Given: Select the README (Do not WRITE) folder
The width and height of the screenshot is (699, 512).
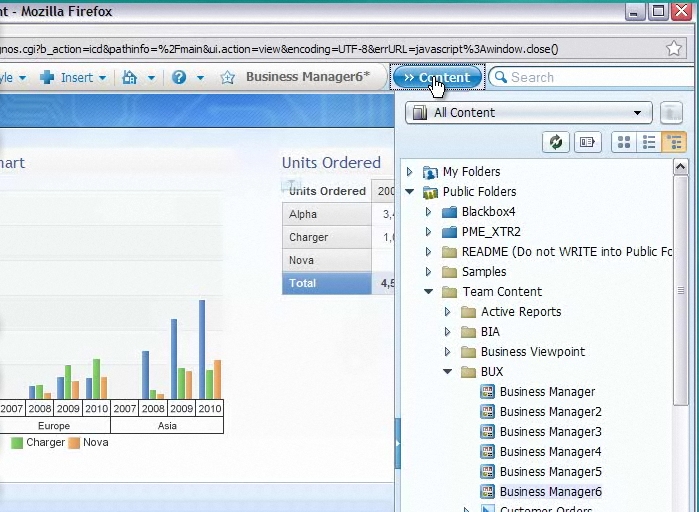Looking at the screenshot, I should 566,252.
